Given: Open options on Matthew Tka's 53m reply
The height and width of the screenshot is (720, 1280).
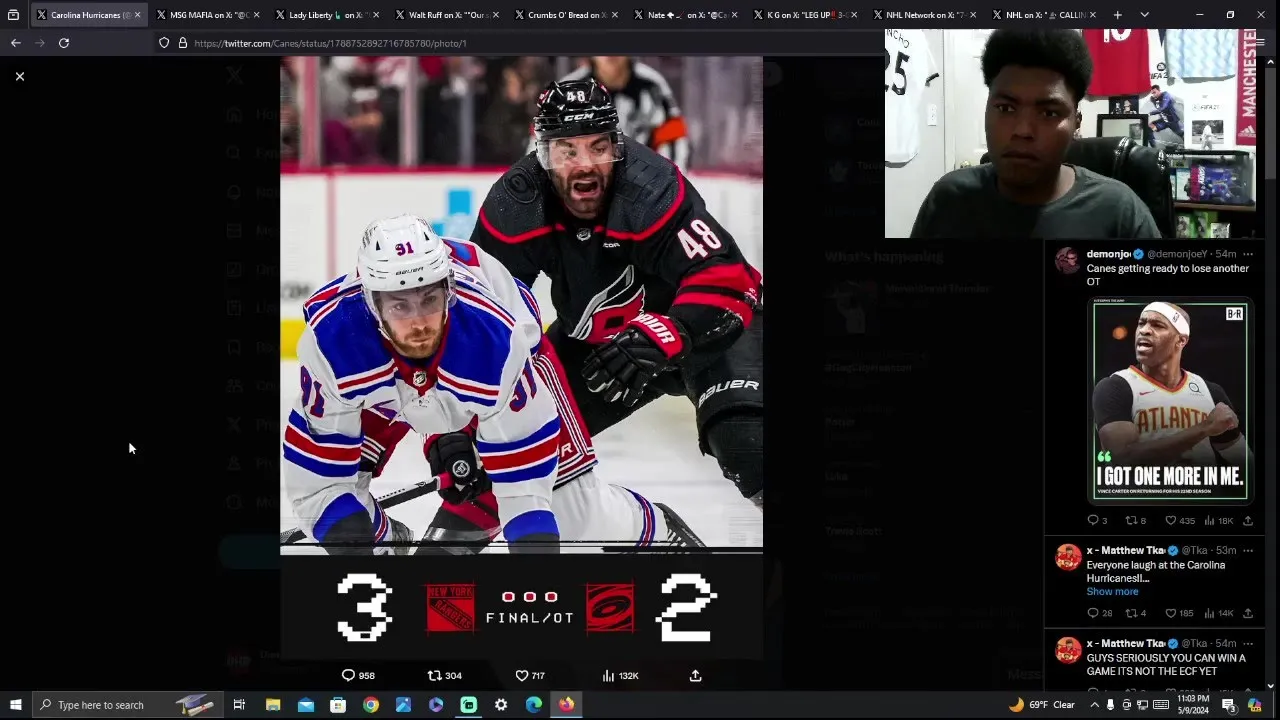Looking at the screenshot, I should (x=1247, y=550).
